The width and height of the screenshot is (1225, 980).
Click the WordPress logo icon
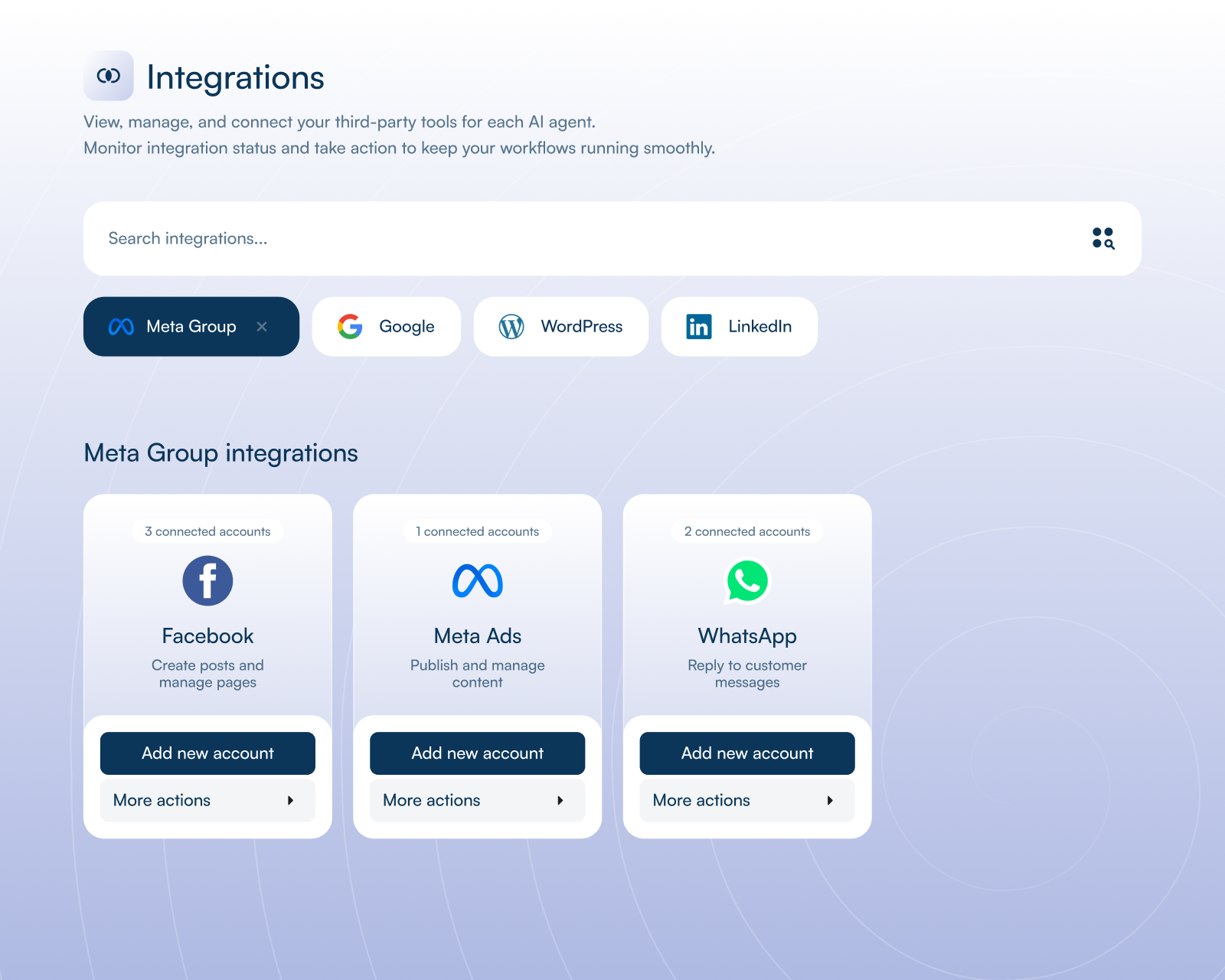512,326
